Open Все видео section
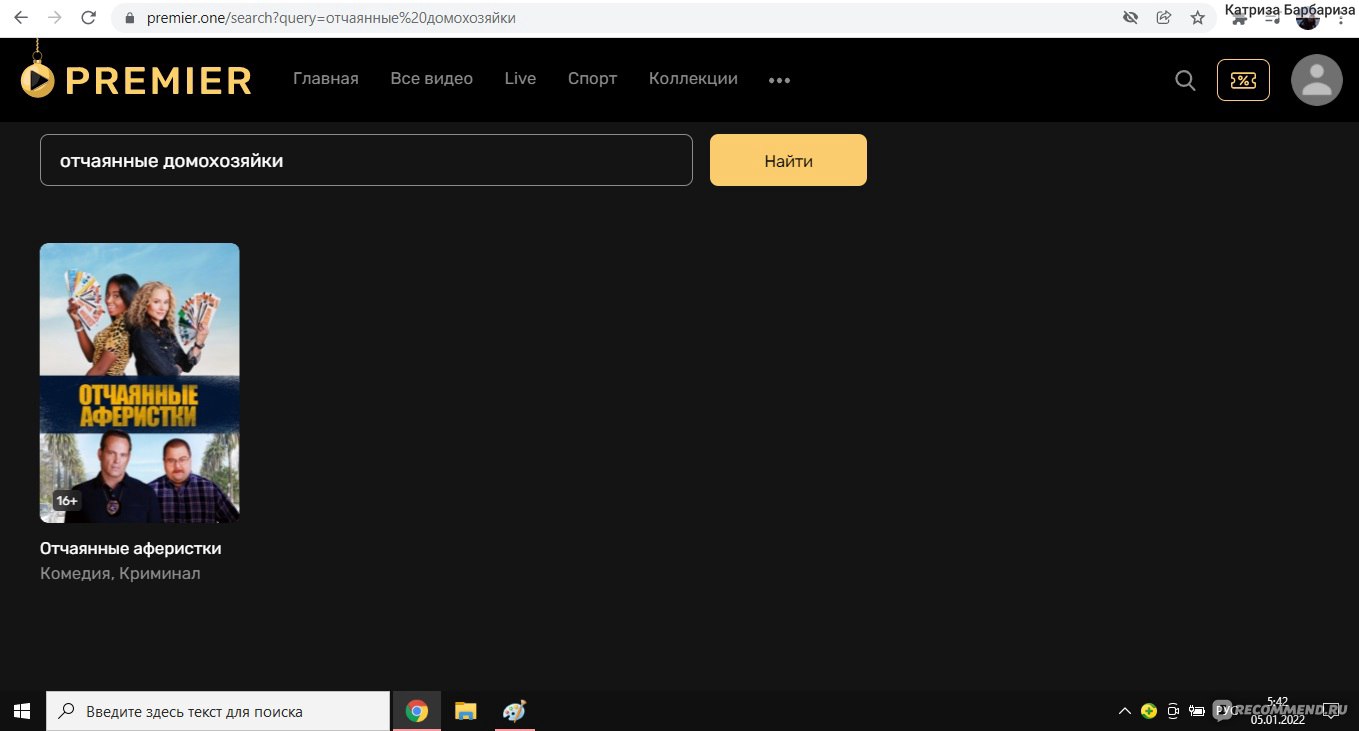This screenshot has width=1359, height=731. (432, 79)
